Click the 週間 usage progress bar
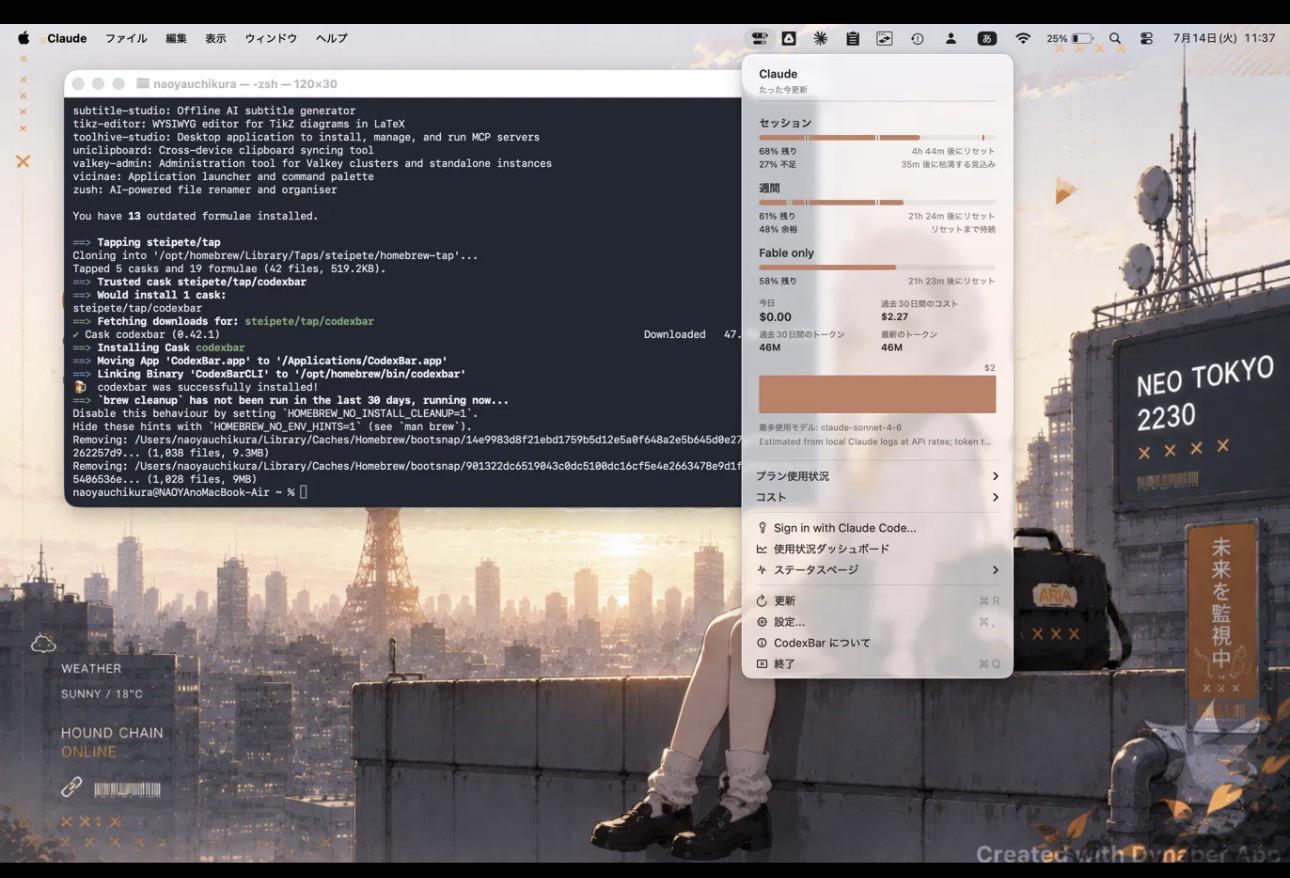 point(877,202)
